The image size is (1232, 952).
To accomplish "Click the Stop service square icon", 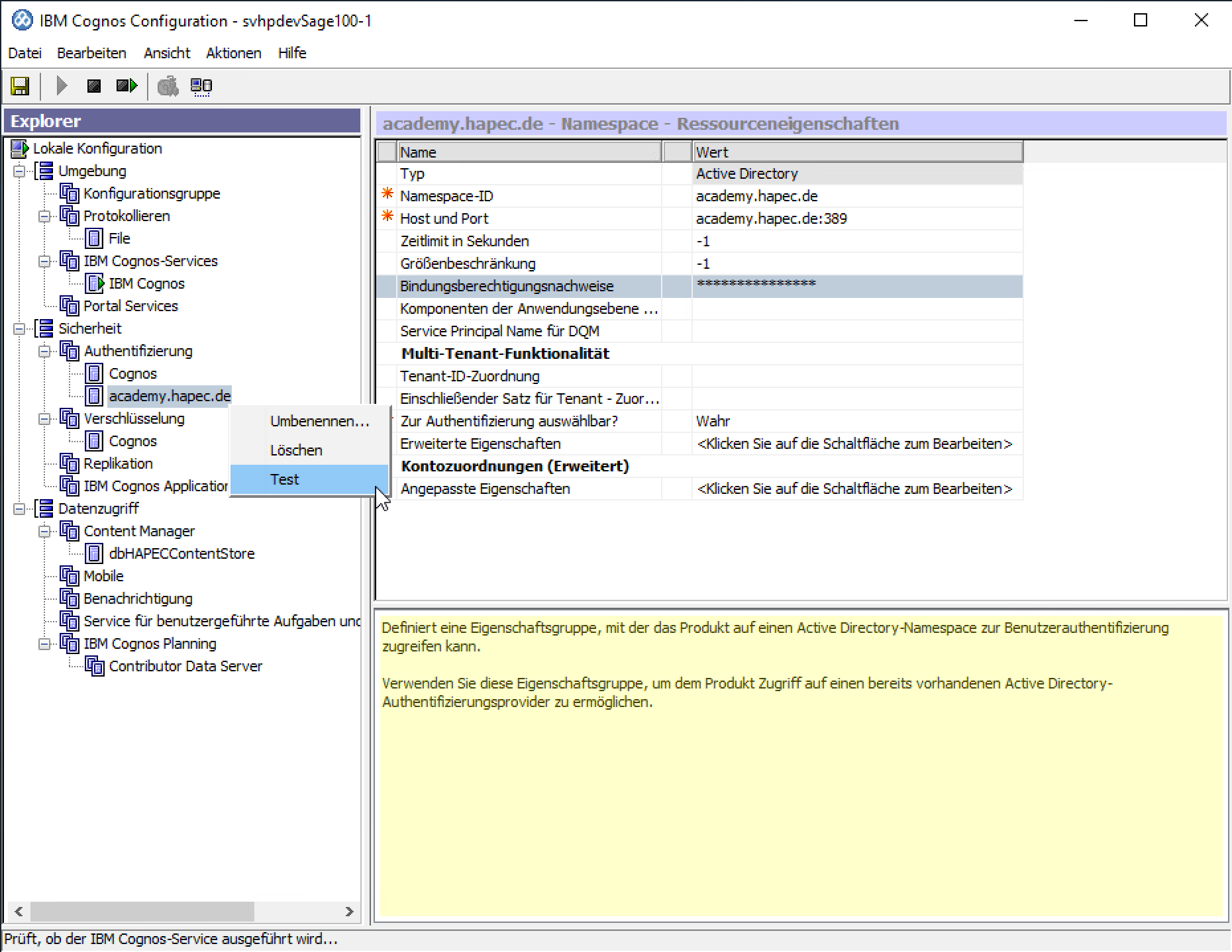I will tap(94, 86).
